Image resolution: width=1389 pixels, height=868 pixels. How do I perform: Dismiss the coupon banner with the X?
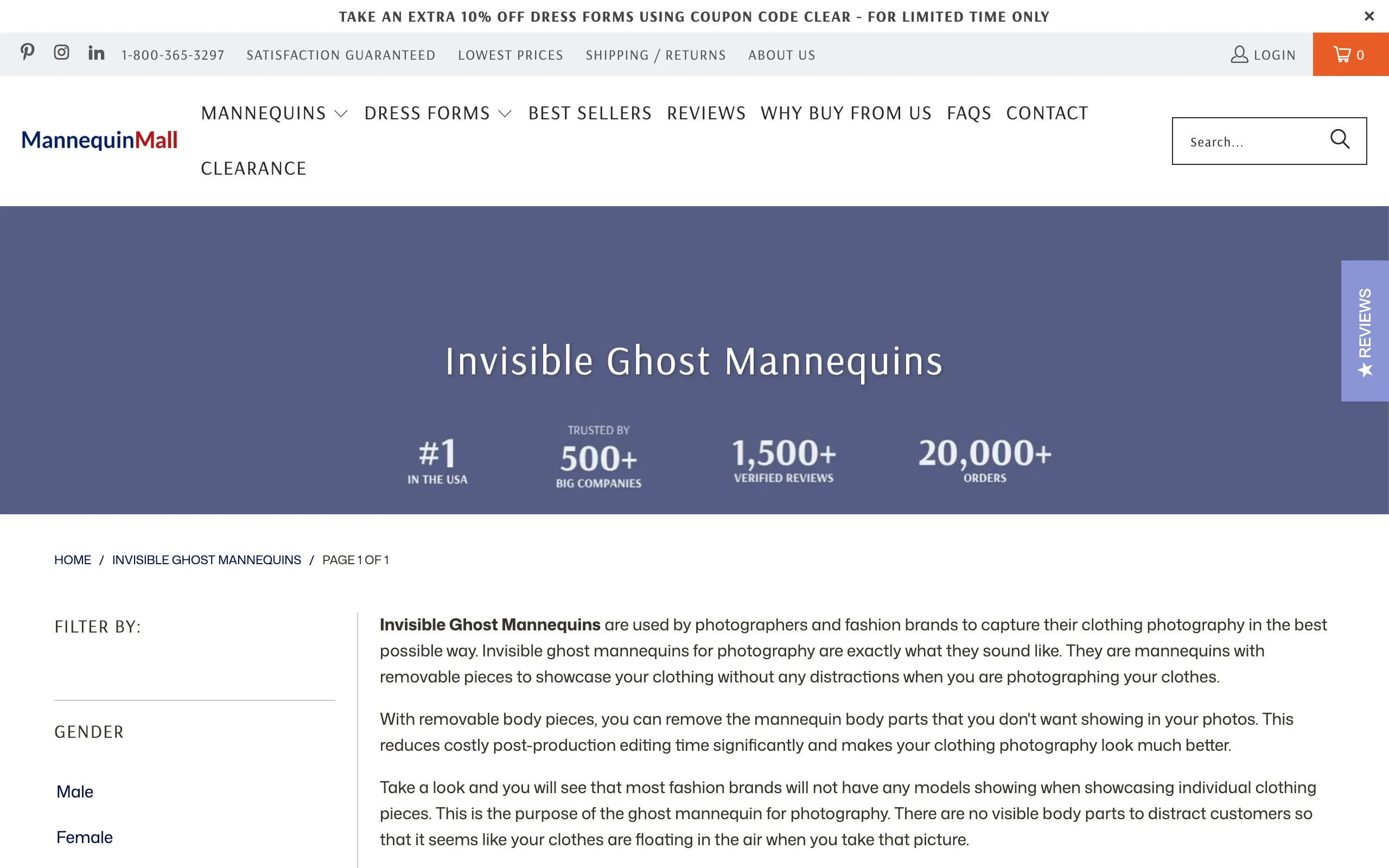coord(1369,16)
